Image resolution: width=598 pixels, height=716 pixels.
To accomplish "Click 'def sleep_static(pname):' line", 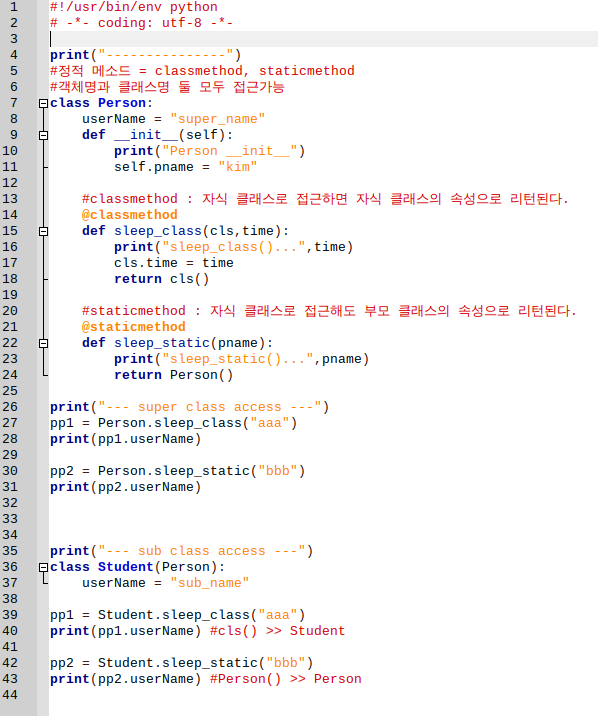I will 178,343.
